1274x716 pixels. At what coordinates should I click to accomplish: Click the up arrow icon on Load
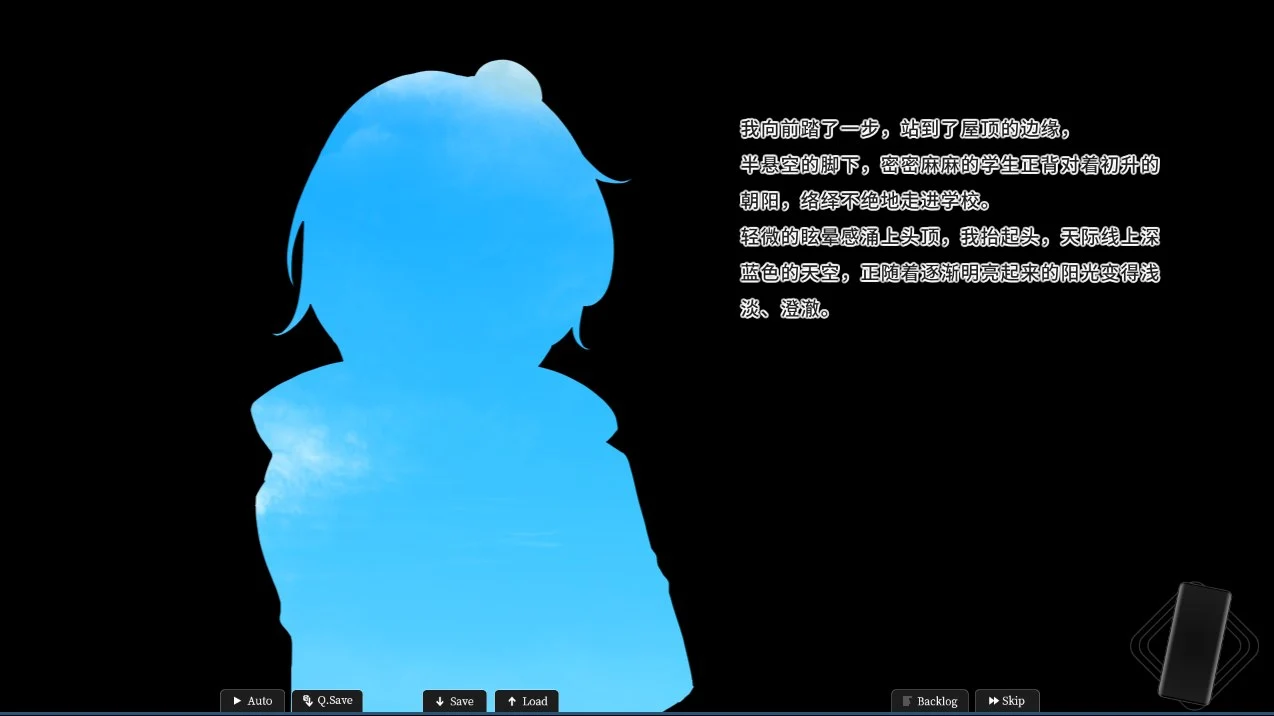point(512,702)
